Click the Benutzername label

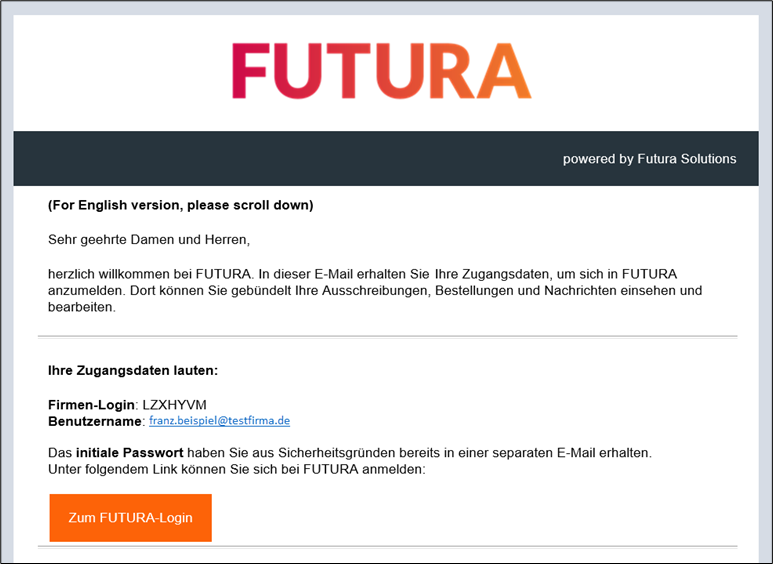(x=94, y=422)
